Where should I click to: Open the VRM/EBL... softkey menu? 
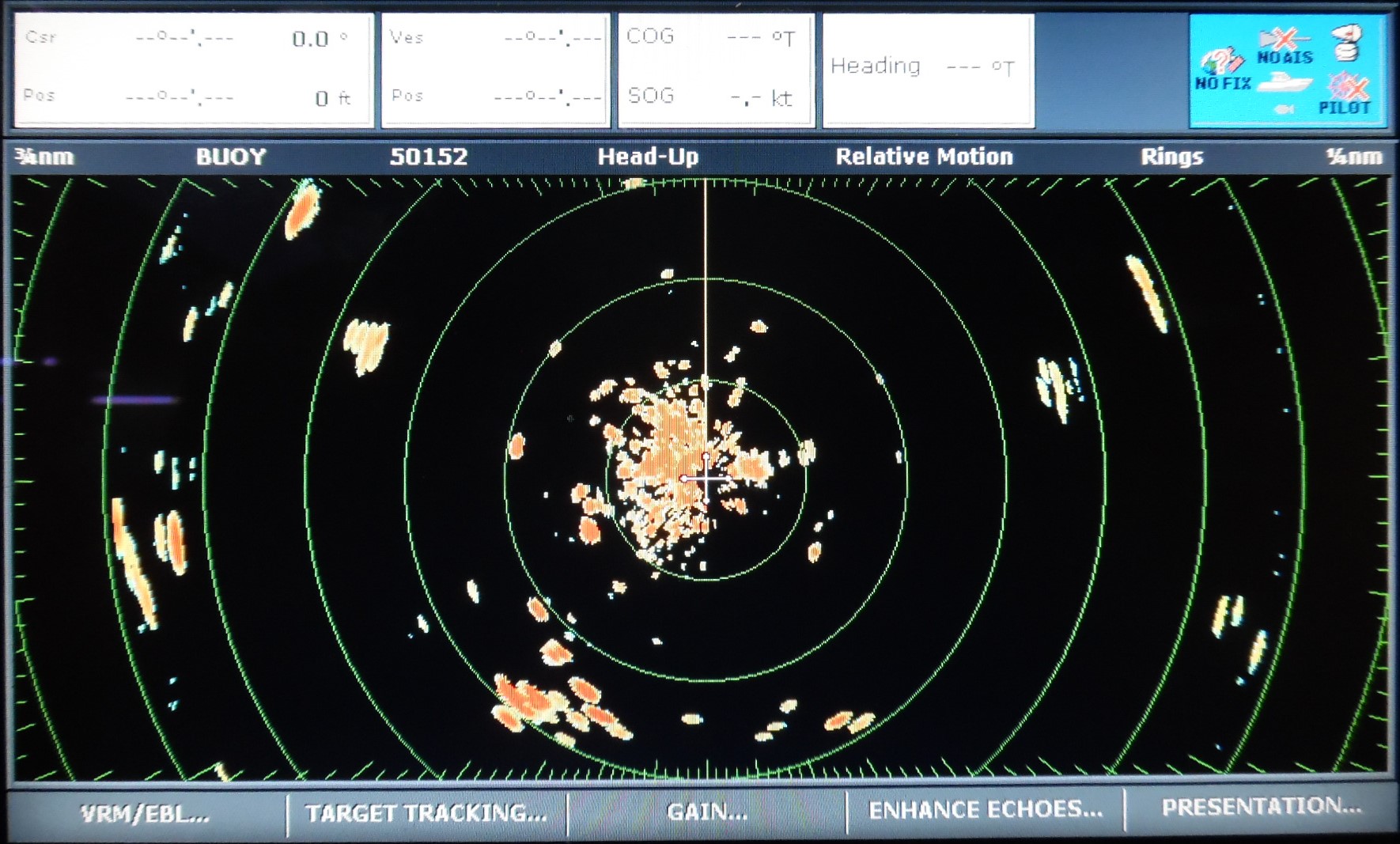point(146,813)
